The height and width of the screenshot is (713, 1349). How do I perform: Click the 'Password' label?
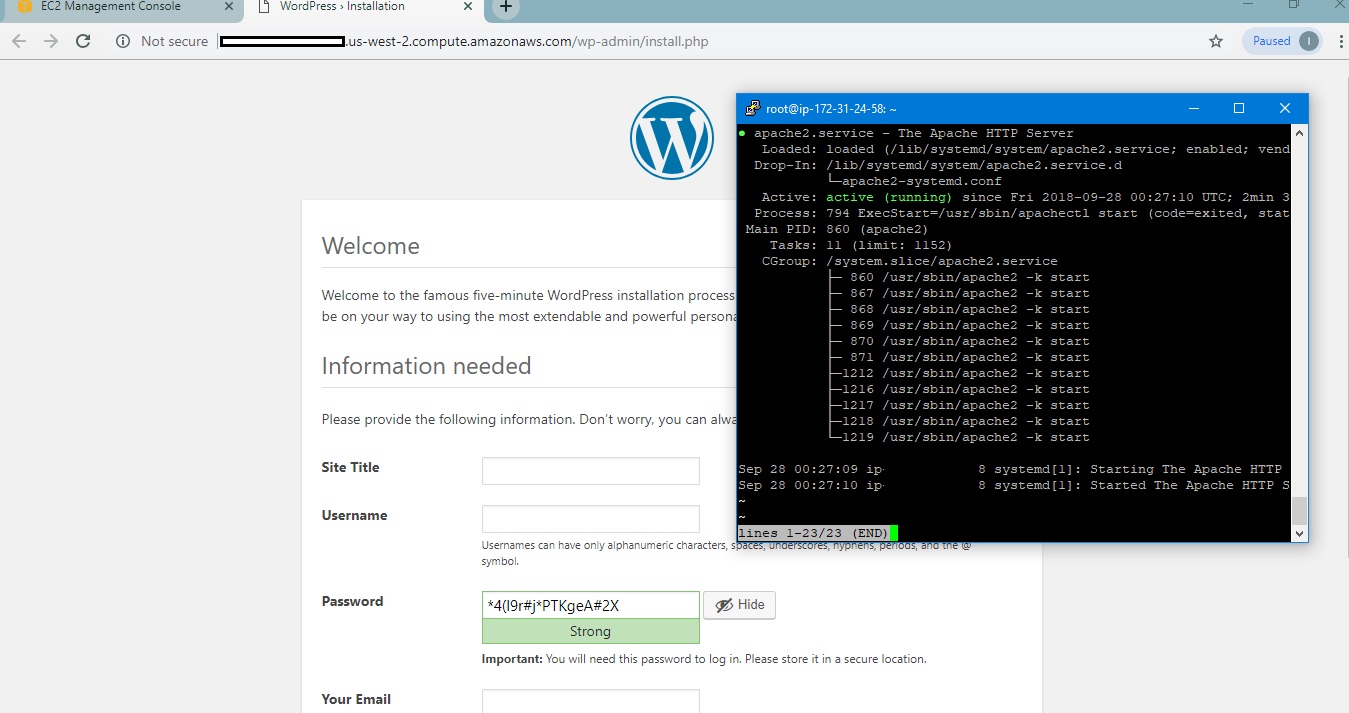pos(352,601)
